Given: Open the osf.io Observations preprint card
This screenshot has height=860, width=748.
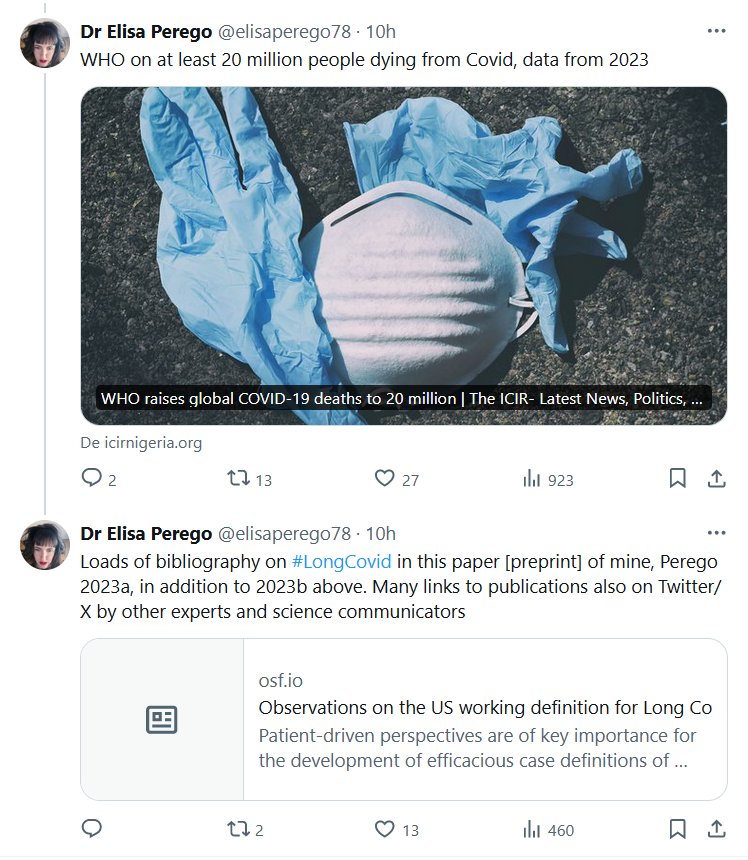Looking at the screenshot, I should [x=403, y=719].
